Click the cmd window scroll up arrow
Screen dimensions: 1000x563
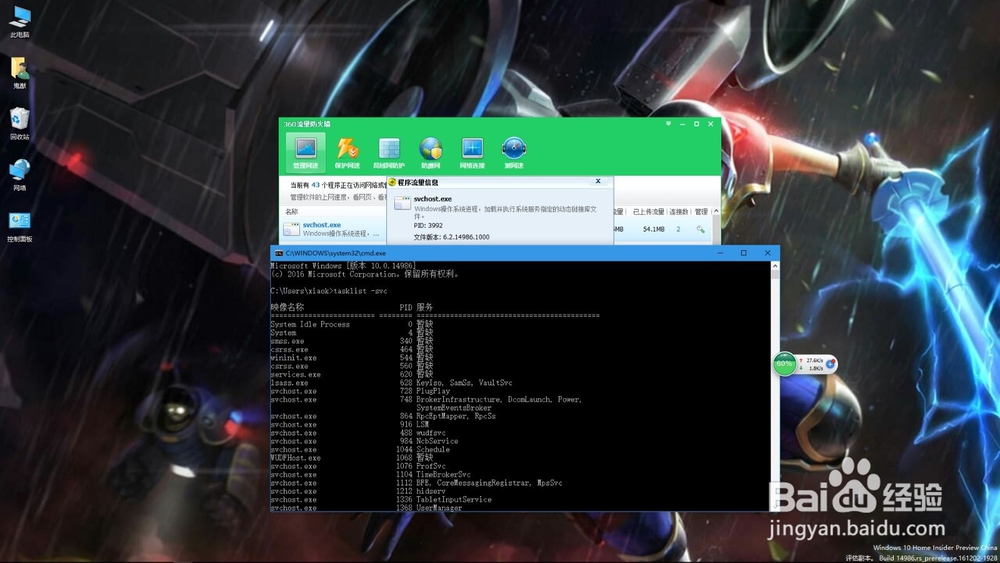(x=775, y=266)
